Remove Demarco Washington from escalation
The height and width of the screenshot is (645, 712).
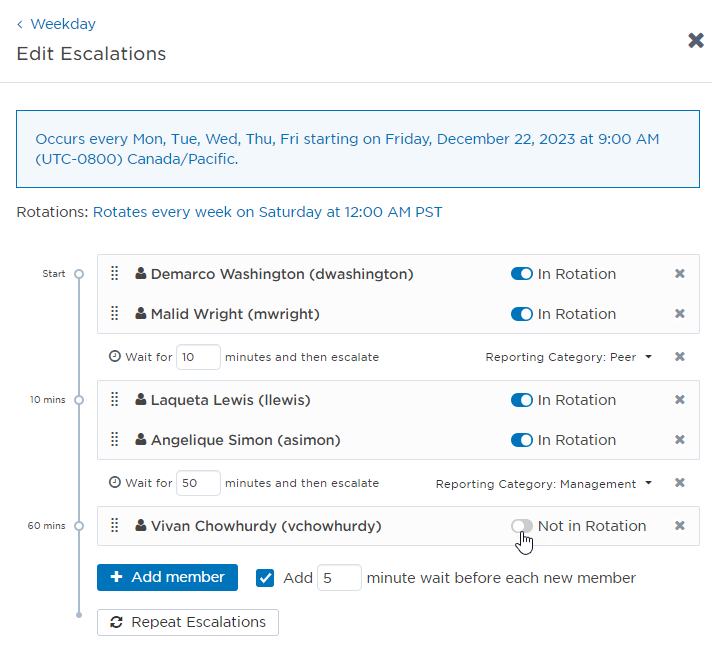click(680, 274)
